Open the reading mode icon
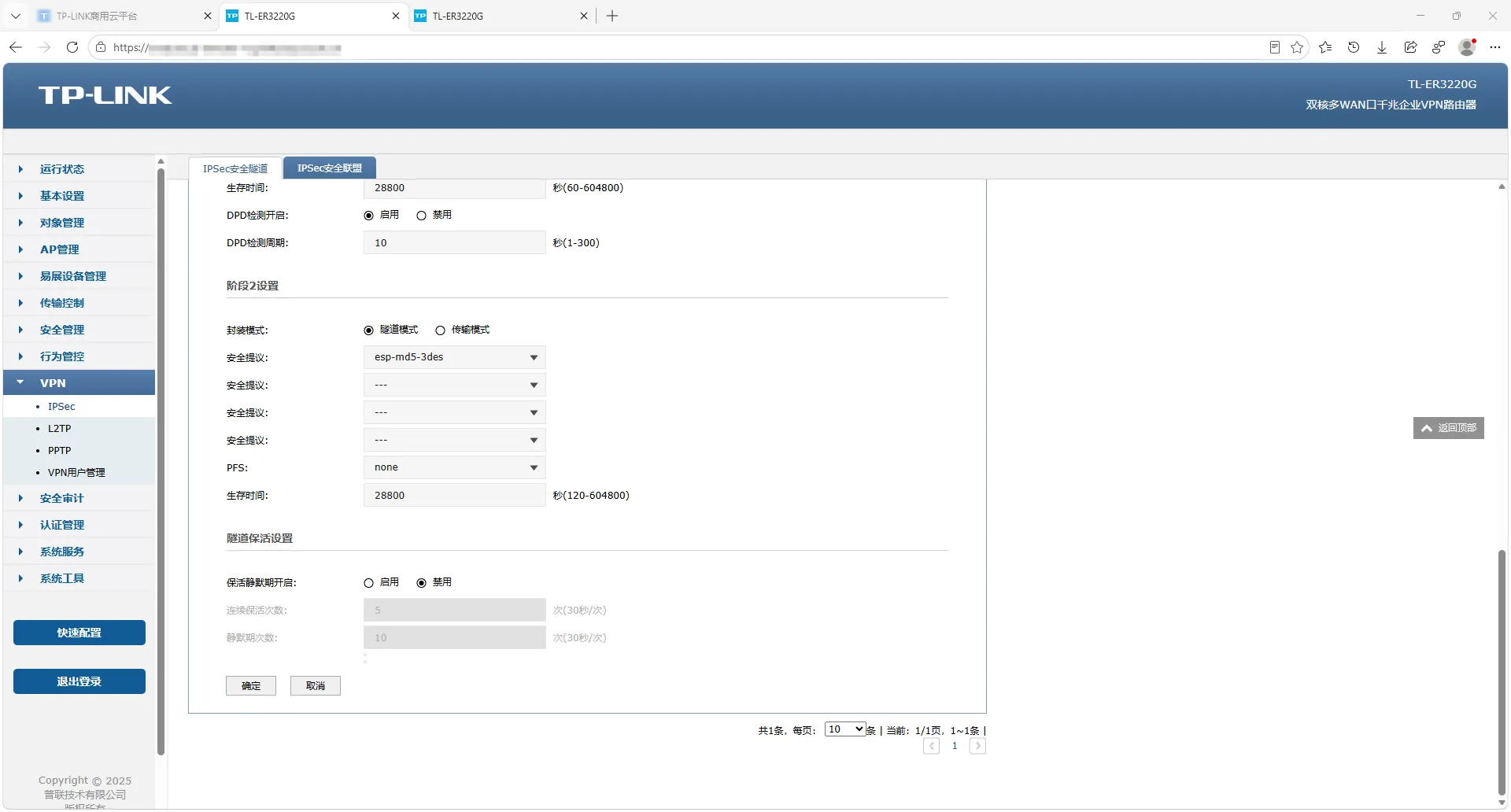This screenshot has height=812, width=1511. pos(1275,47)
